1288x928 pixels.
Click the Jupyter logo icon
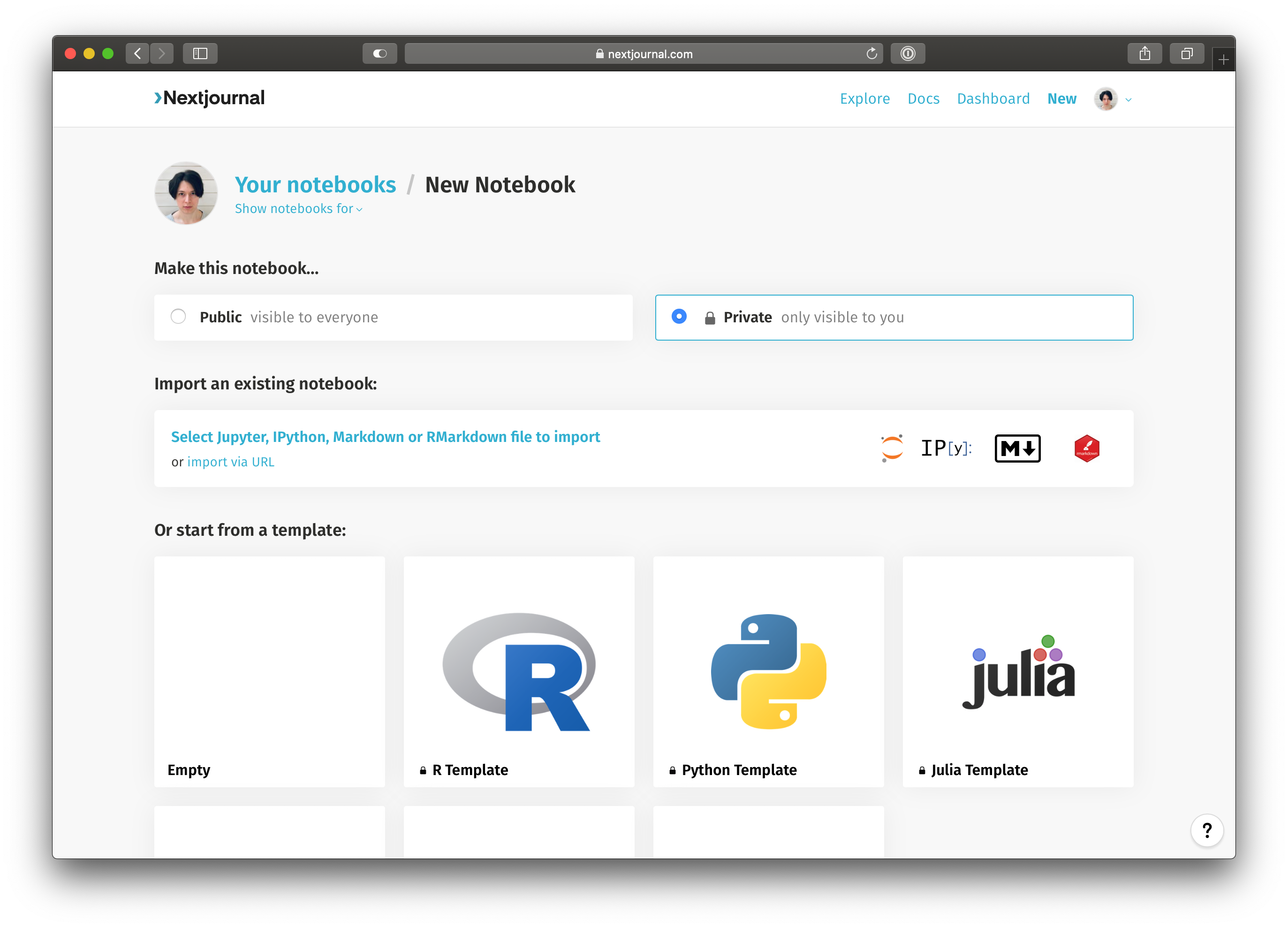click(x=892, y=448)
